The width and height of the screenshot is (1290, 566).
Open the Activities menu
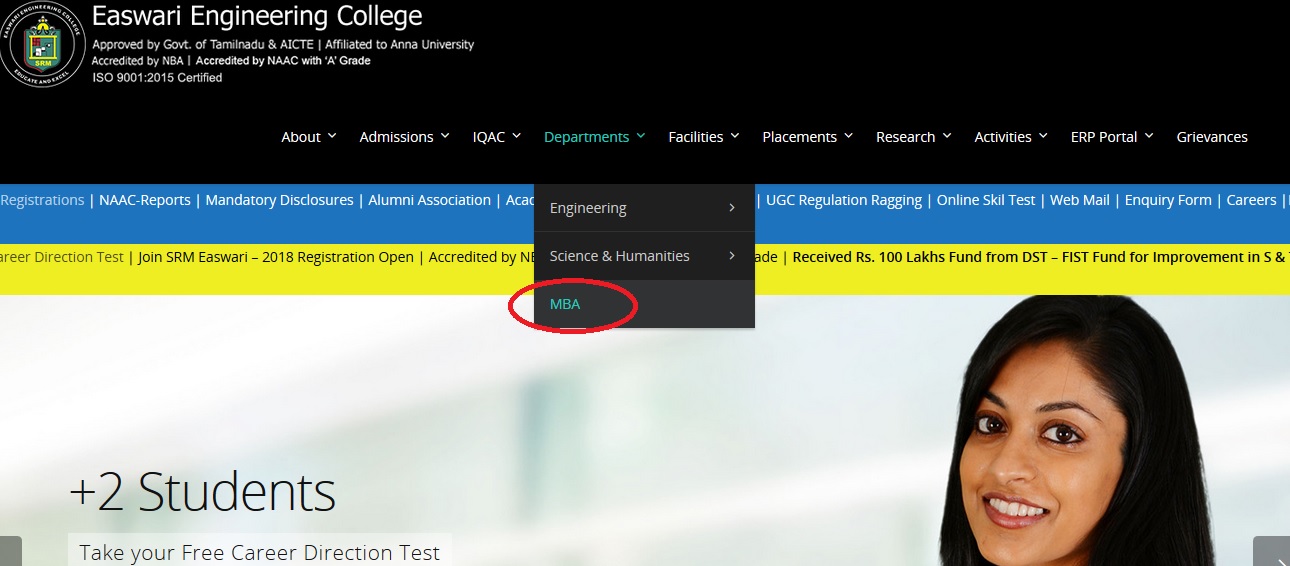[x=1010, y=137]
